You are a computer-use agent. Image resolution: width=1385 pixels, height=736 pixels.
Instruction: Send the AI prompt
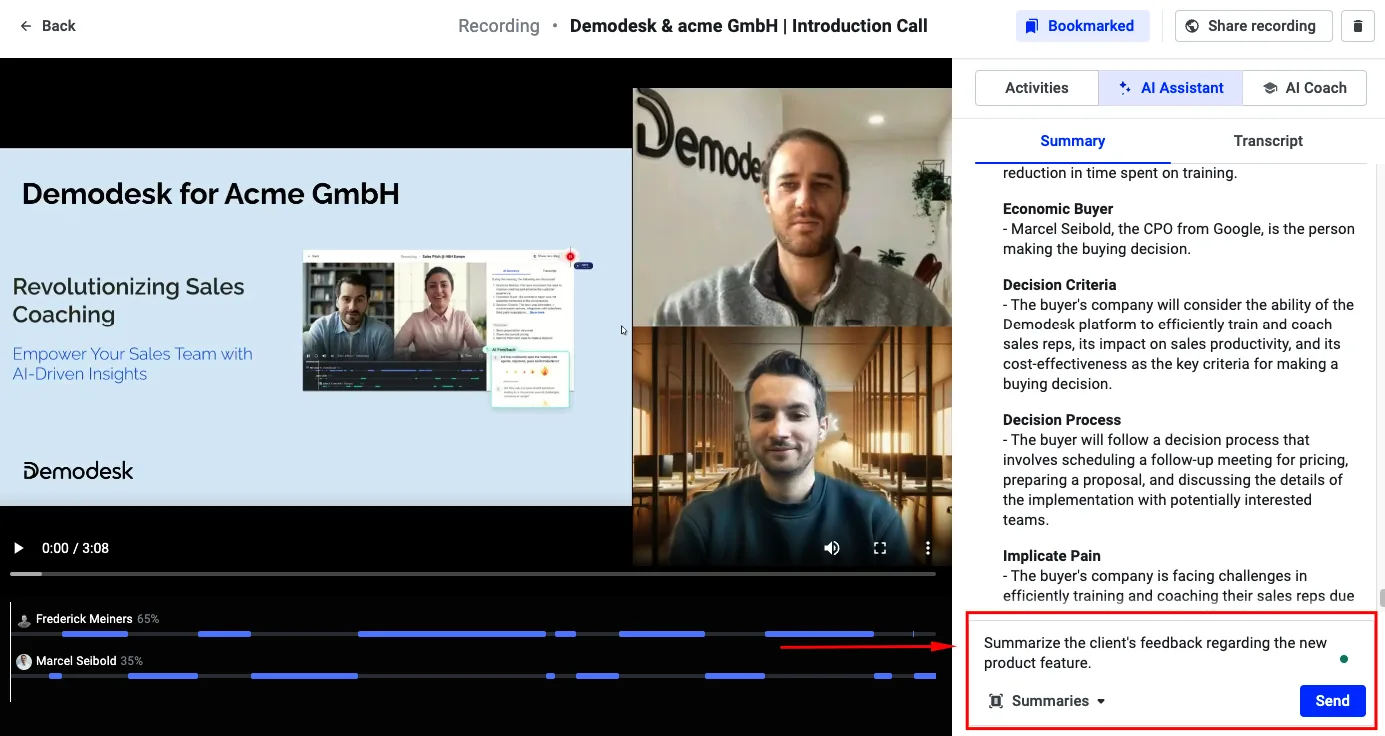pyautogui.click(x=1332, y=701)
